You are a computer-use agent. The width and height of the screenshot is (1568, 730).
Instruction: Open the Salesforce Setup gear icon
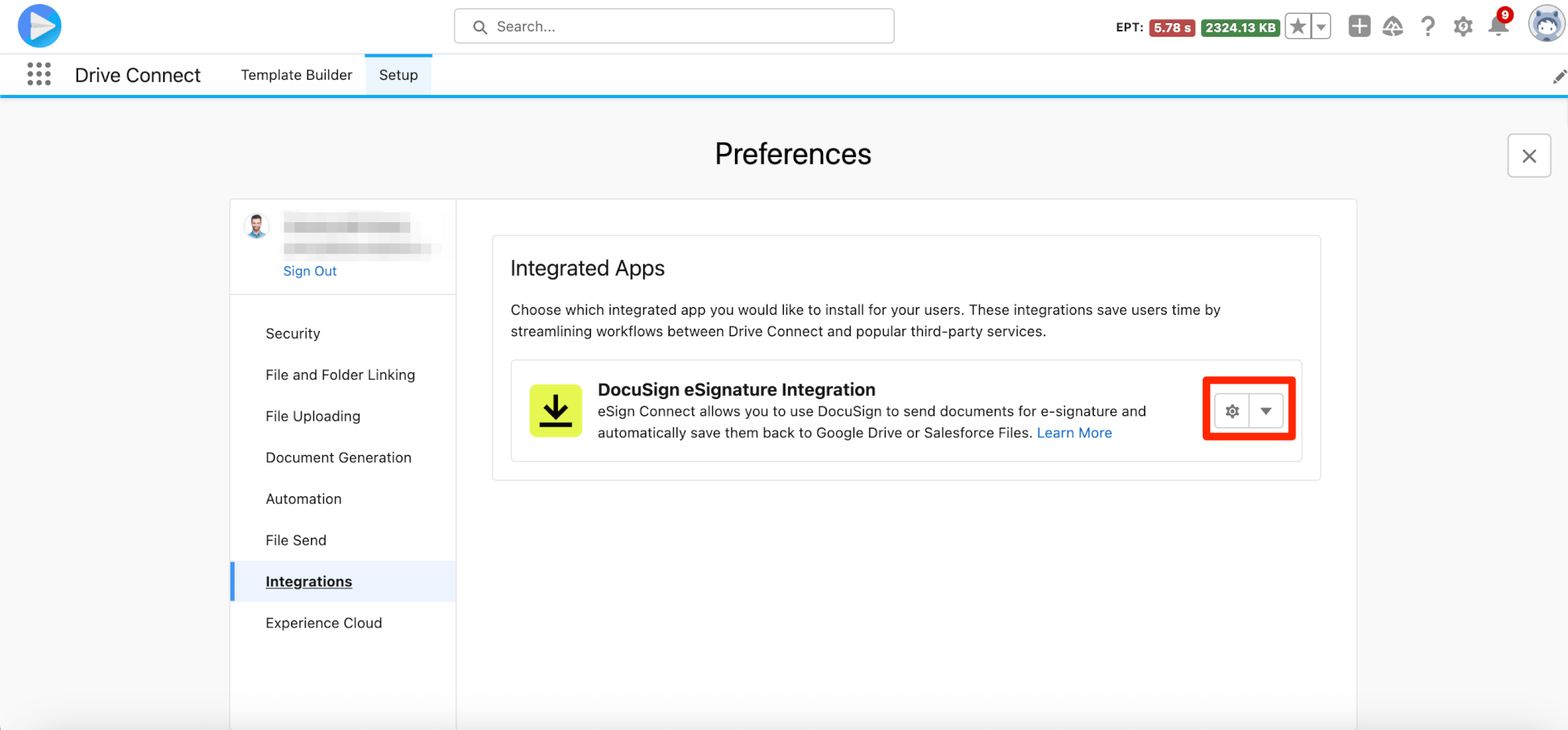click(x=1463, y=27)
